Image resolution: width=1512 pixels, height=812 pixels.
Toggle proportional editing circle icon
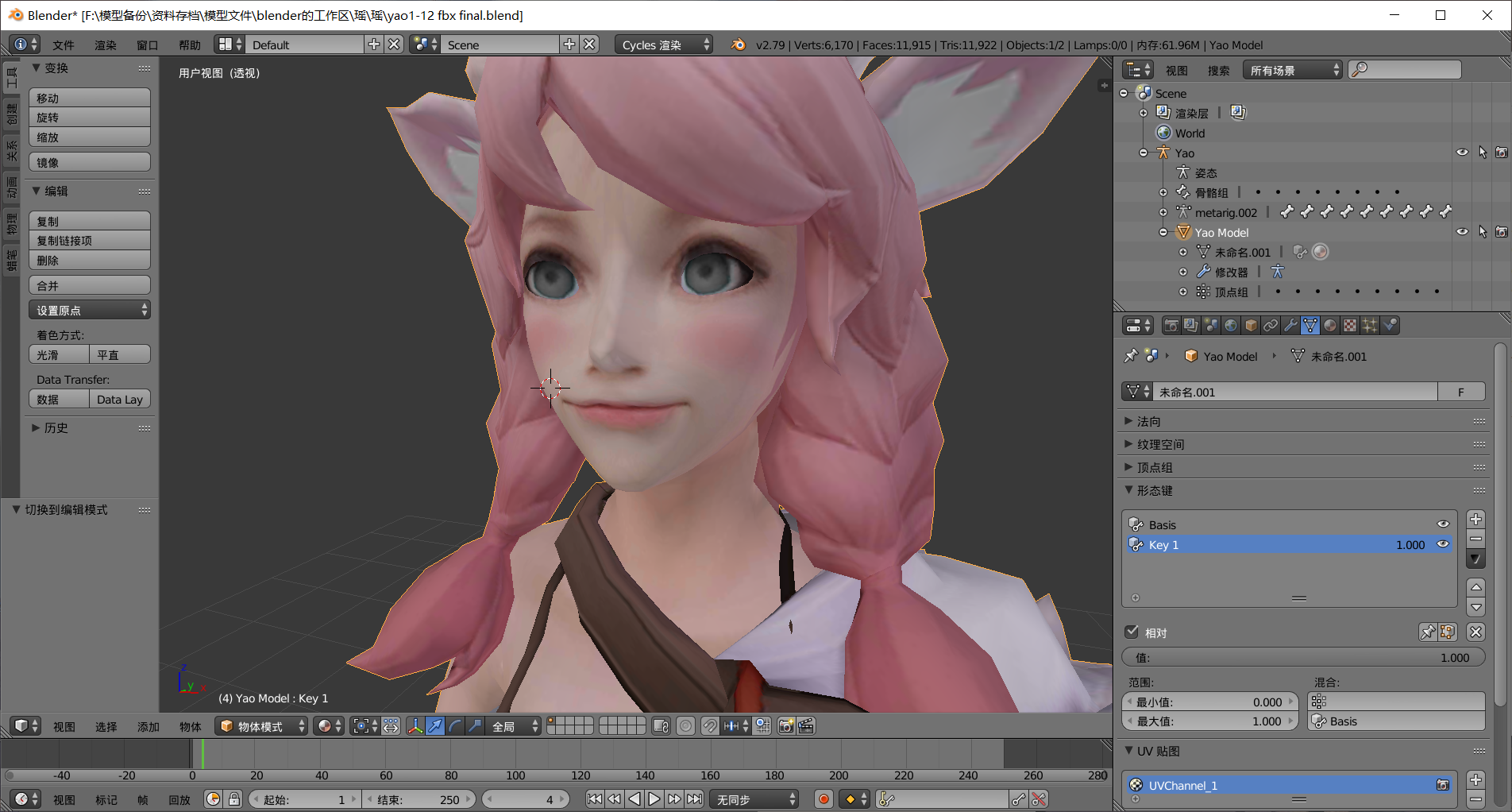pyautogui.click(x=686, y=725)
